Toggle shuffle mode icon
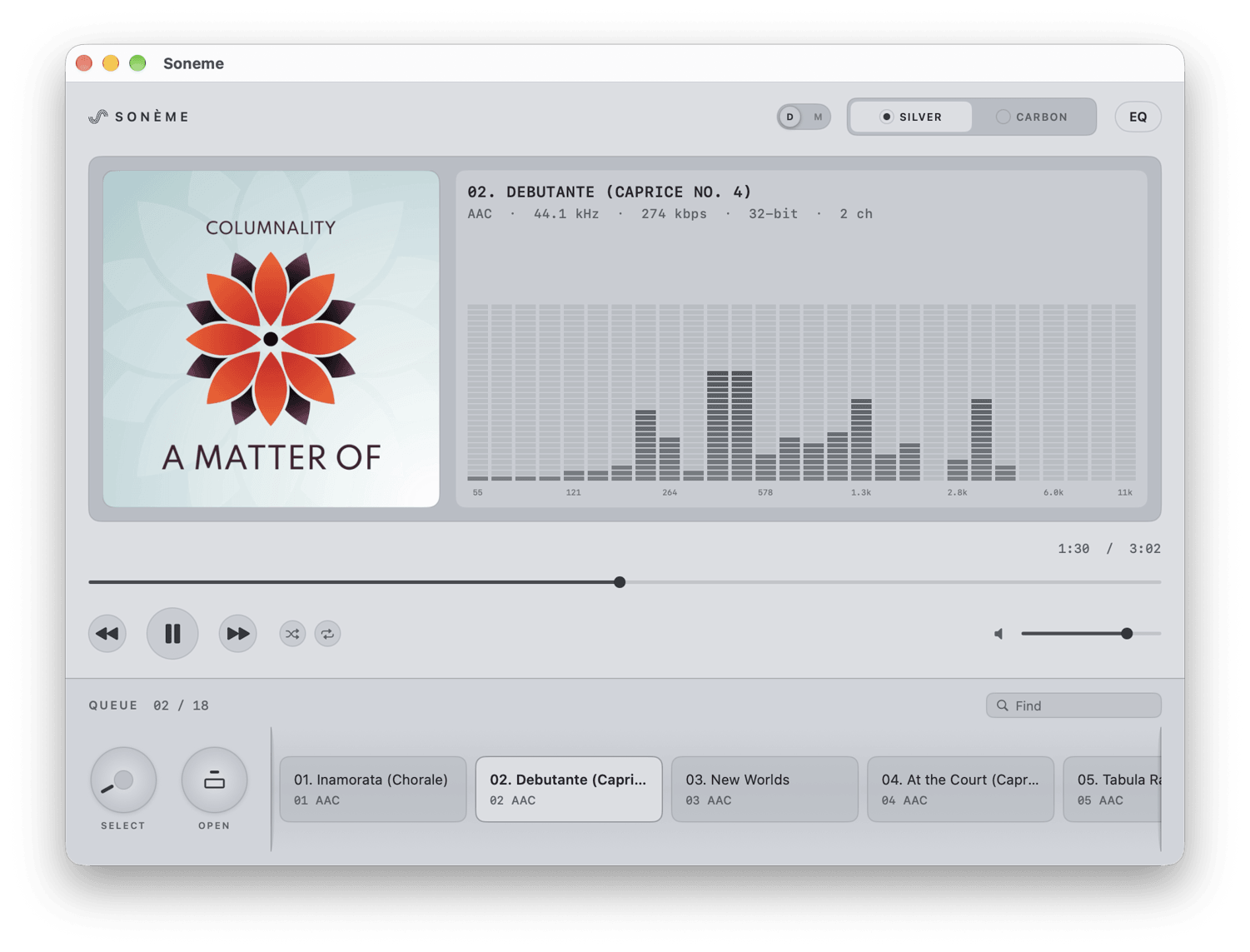This screenshot has width=1250, height=952. (292, 634)
